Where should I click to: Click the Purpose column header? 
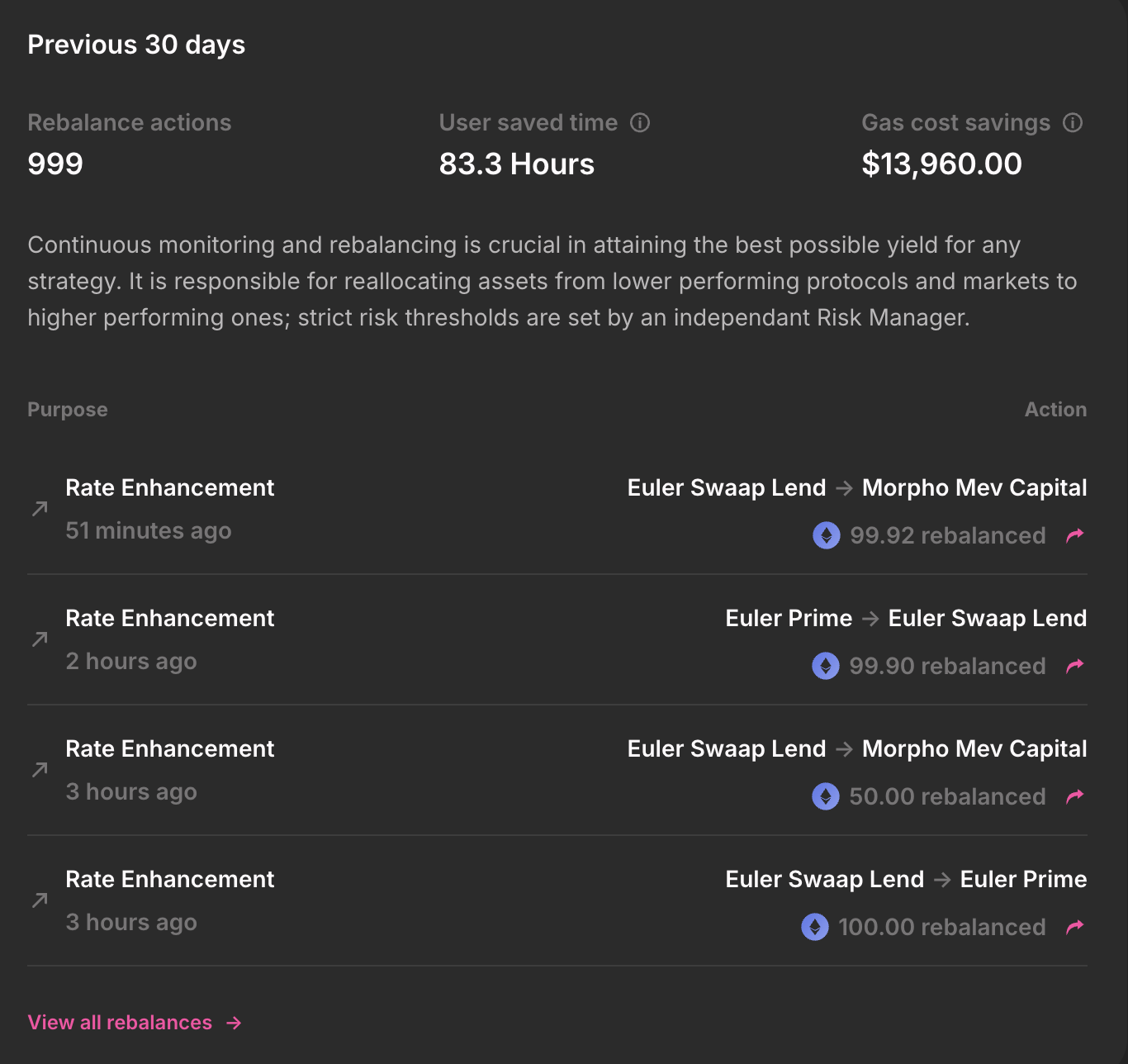tap(68, 410)
